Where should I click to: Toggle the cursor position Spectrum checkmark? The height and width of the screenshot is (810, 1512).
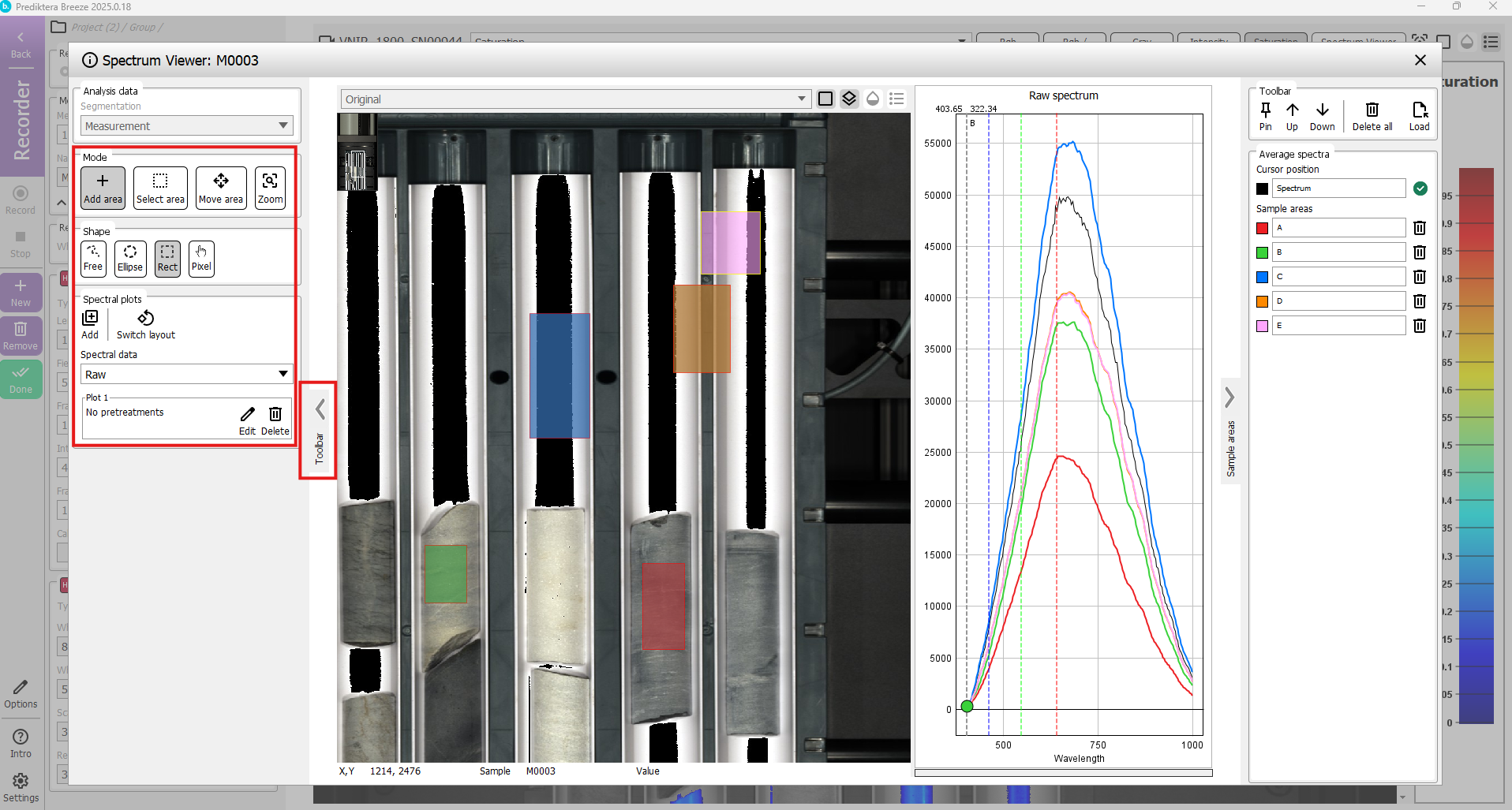[1420, 189]
